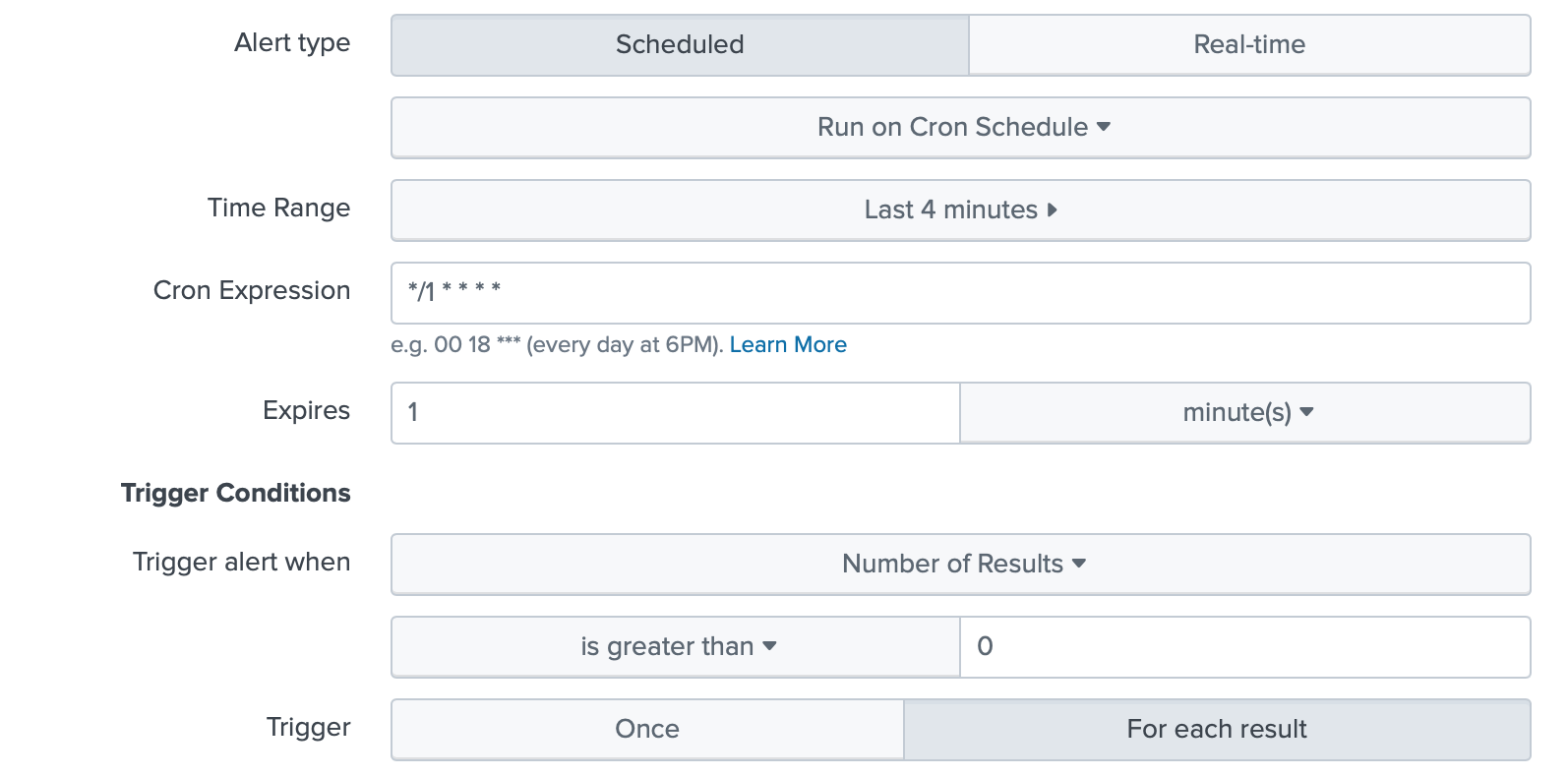Select the Scheduled alert type
Image resolution: width=1568 pixels, height=777 pixels.
[680, 45]
